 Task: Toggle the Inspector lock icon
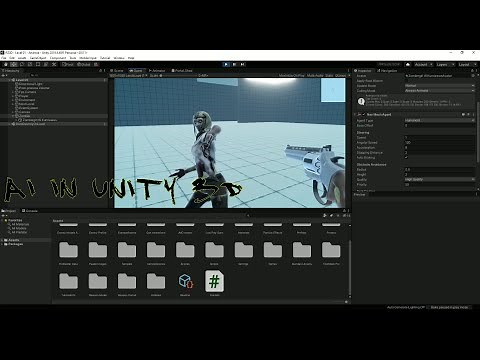click(x=472, y=71)
